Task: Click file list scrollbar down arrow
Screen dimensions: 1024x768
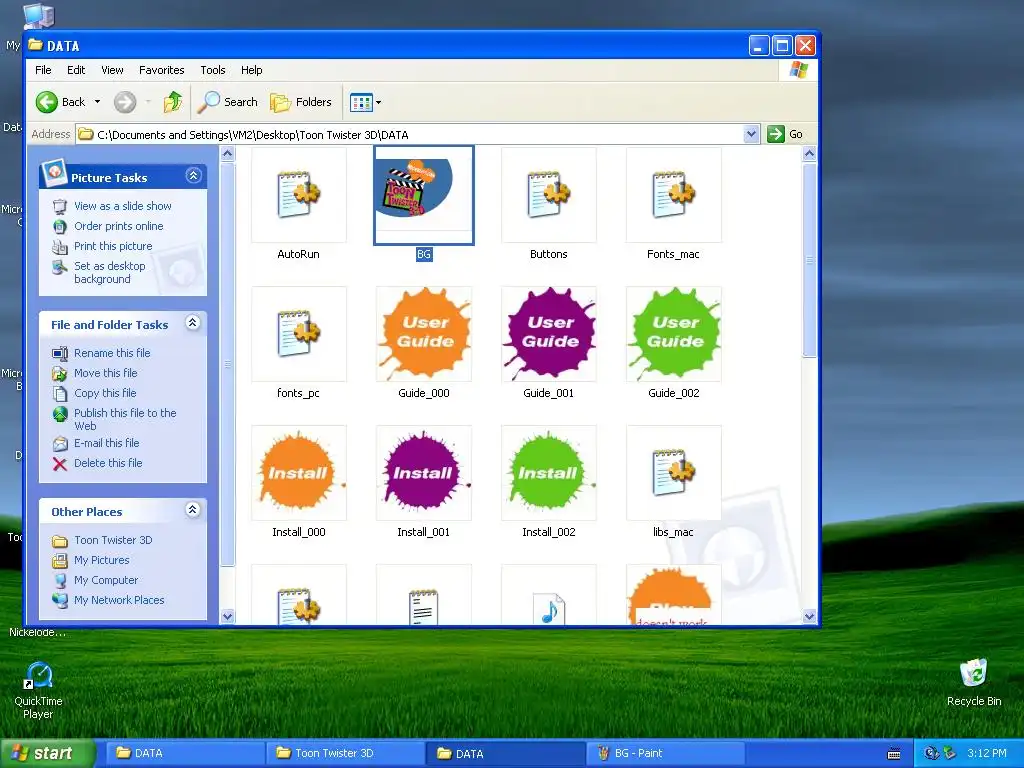Action: click(x=809, y=616)
